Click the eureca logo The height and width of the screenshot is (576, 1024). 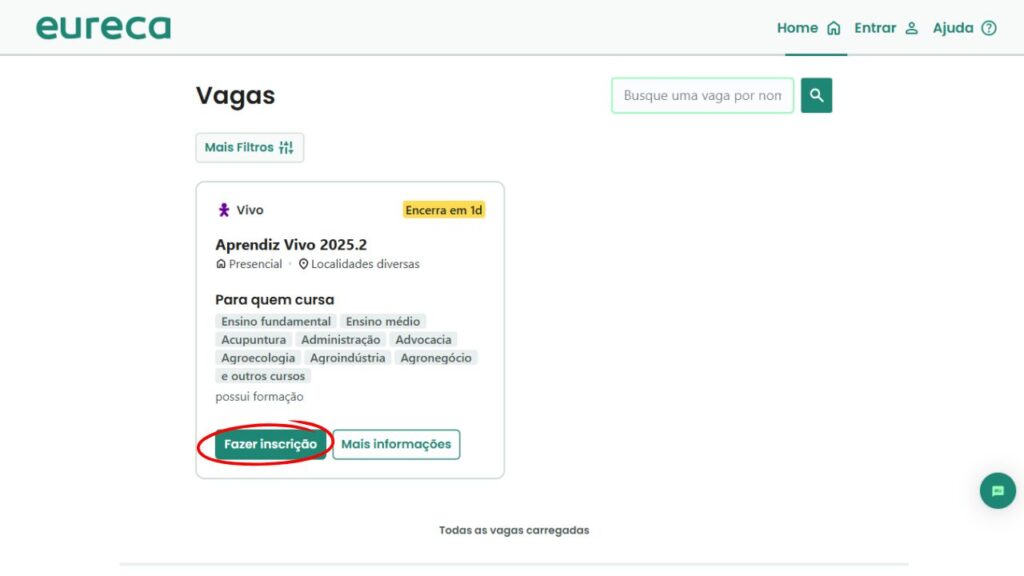pos(103,27)
